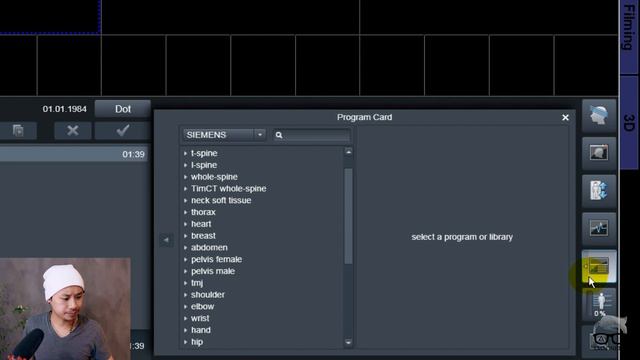
Task: Open the patient table position icon
Action: [599, 191]
